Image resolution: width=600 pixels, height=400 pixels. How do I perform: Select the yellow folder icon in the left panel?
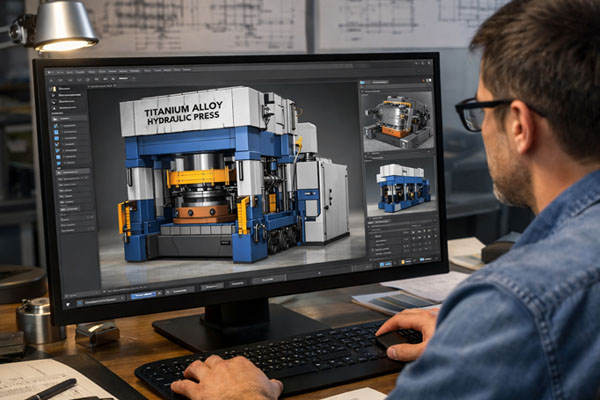(54, 89)
